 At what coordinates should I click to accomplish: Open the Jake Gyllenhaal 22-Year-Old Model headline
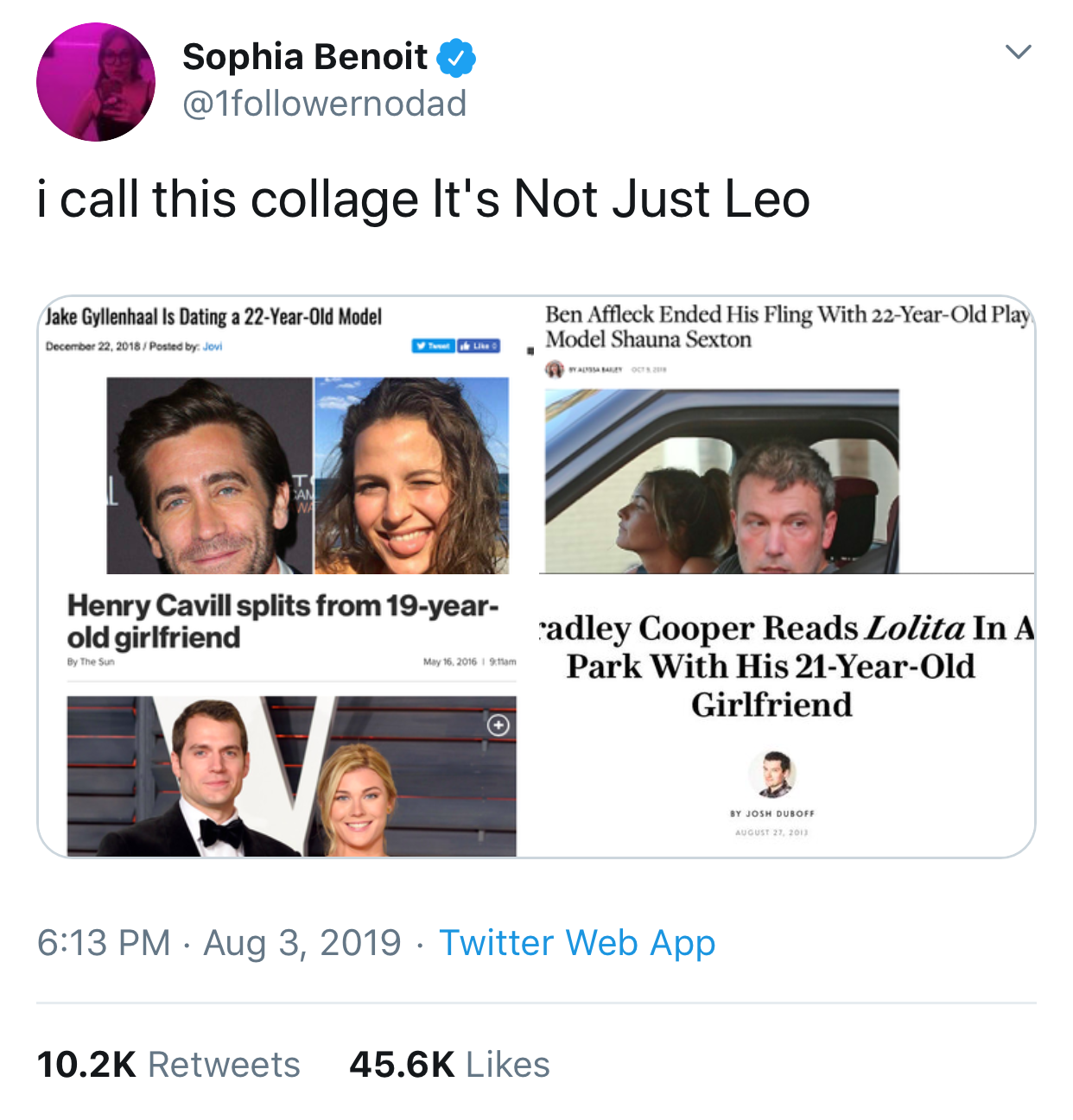coord(213,317)
